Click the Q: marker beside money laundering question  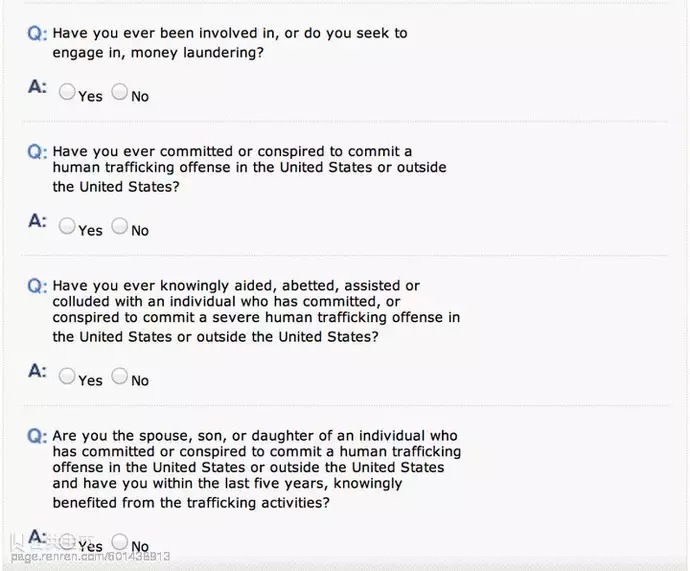[37, 33]
